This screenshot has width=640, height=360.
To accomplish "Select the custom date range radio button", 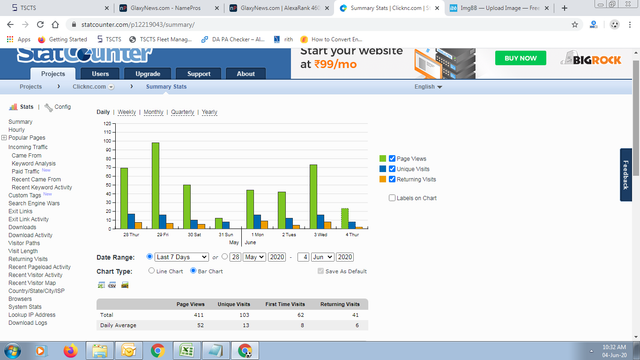I will pyautogui.click(x=224, y=257).
